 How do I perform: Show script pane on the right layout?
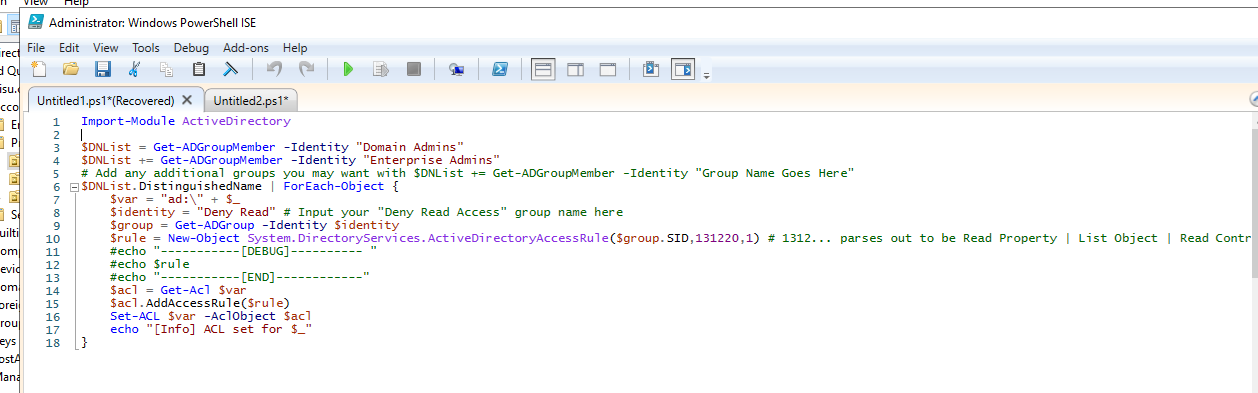click(x=575, y=69)
